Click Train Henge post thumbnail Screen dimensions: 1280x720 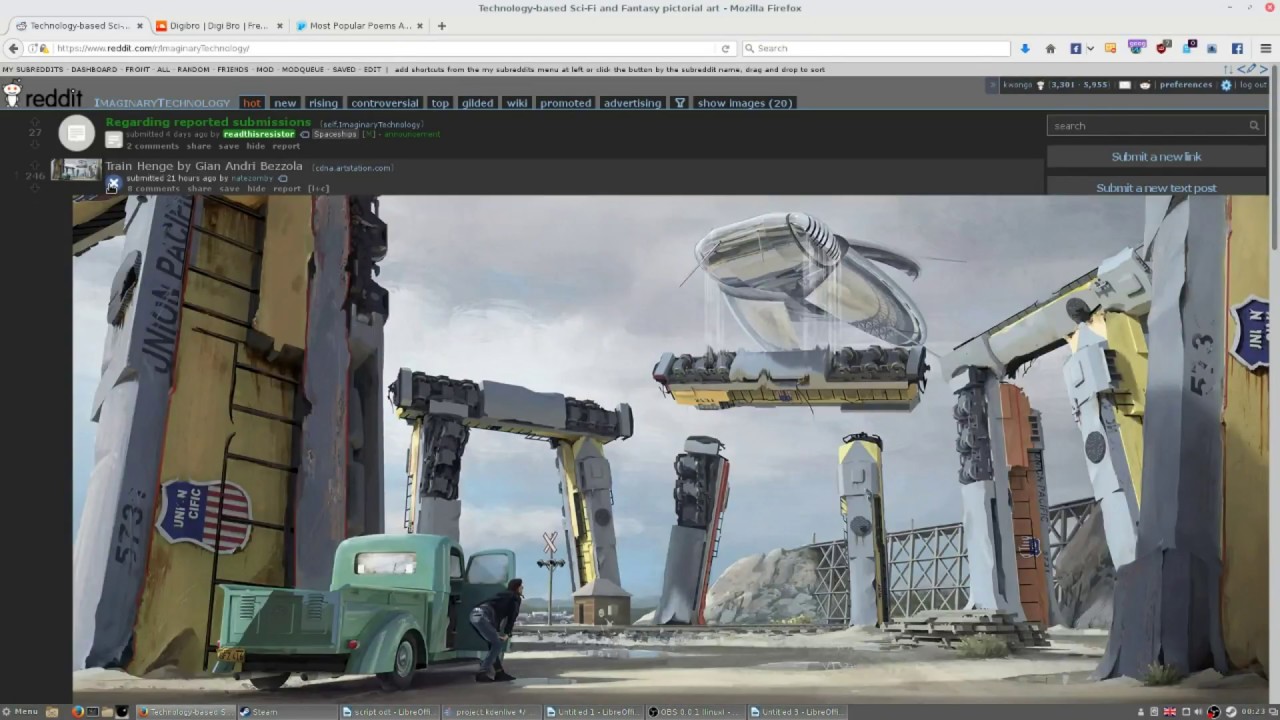click(76, 170)
